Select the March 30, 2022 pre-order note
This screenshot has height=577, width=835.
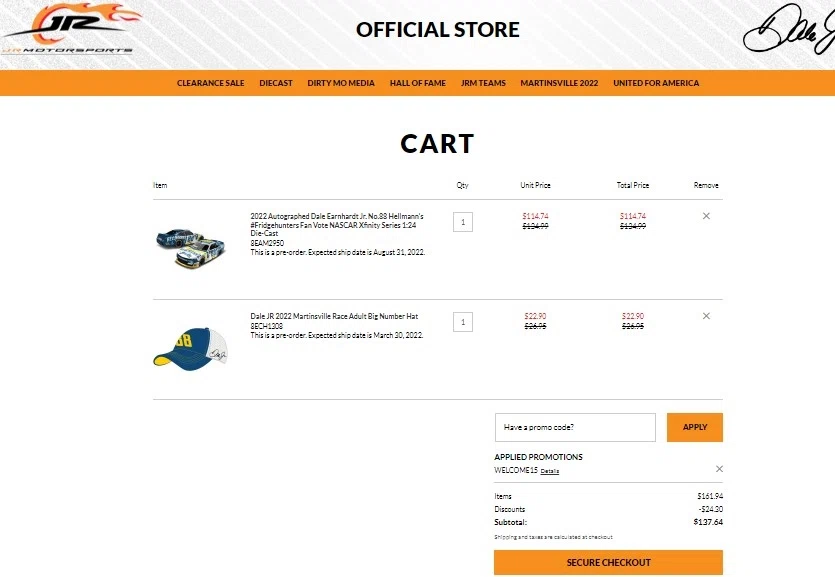click(337, 335)
